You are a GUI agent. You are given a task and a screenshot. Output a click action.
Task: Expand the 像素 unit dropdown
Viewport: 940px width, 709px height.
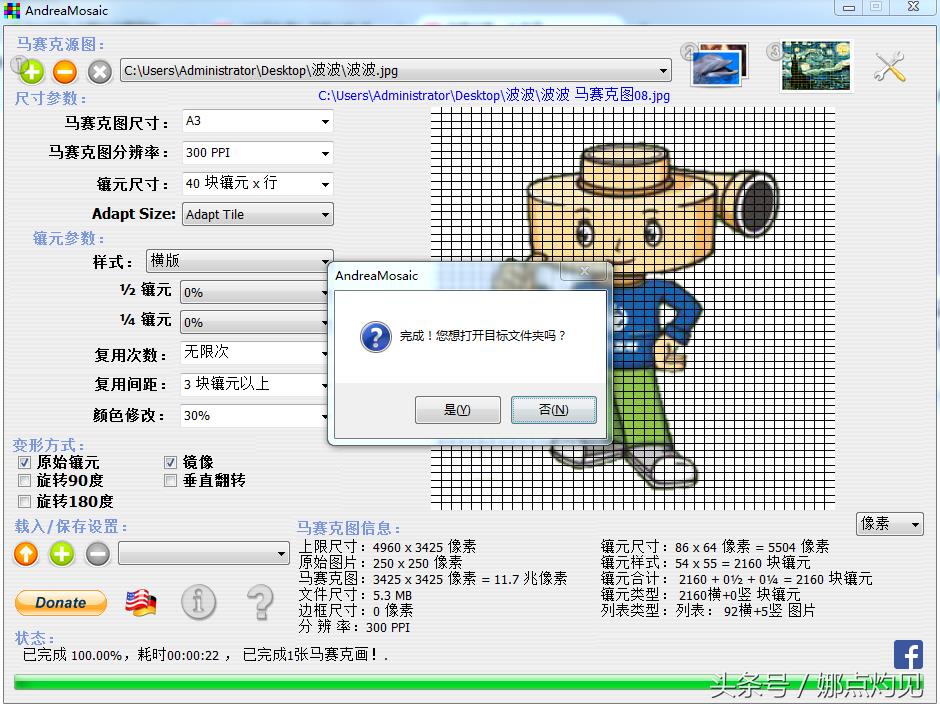point(889,524)
